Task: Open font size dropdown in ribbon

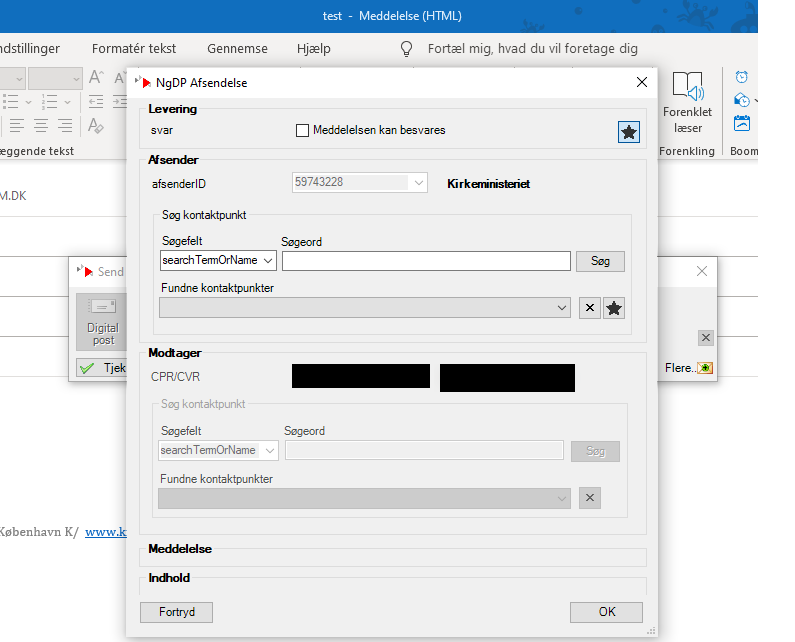Action: click(x=76, y=79)
